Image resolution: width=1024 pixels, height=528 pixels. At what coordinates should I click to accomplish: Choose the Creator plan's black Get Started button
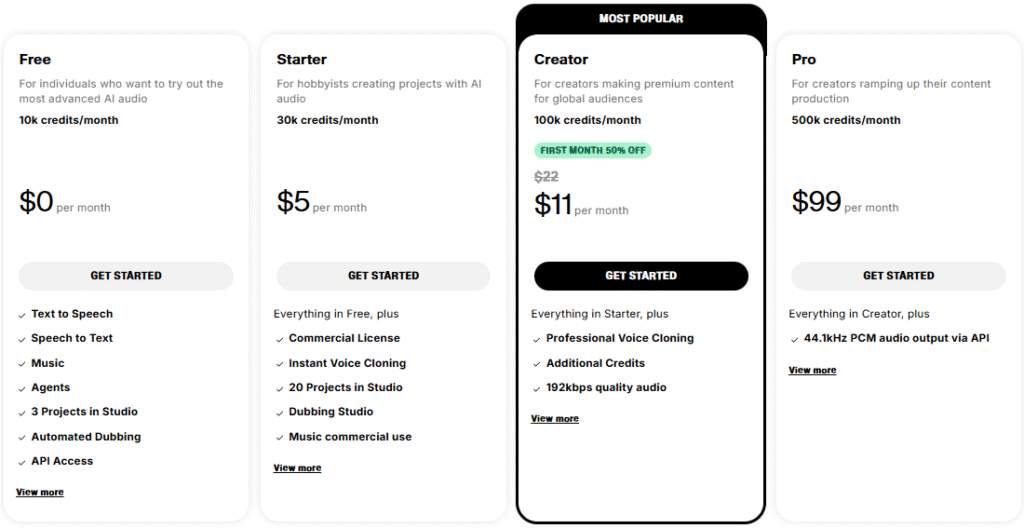[x=641, y=276]
